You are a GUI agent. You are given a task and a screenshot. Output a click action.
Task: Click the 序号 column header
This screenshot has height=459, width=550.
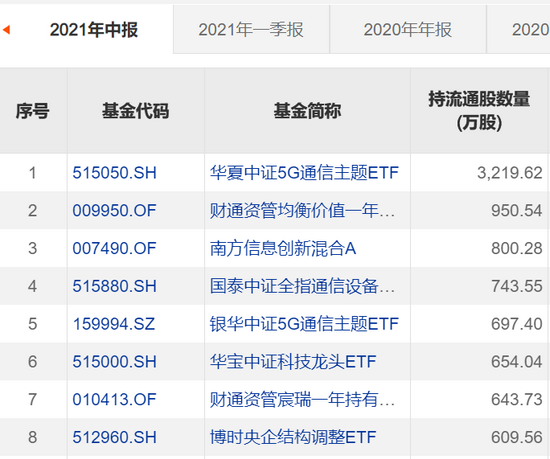(33, 111)
